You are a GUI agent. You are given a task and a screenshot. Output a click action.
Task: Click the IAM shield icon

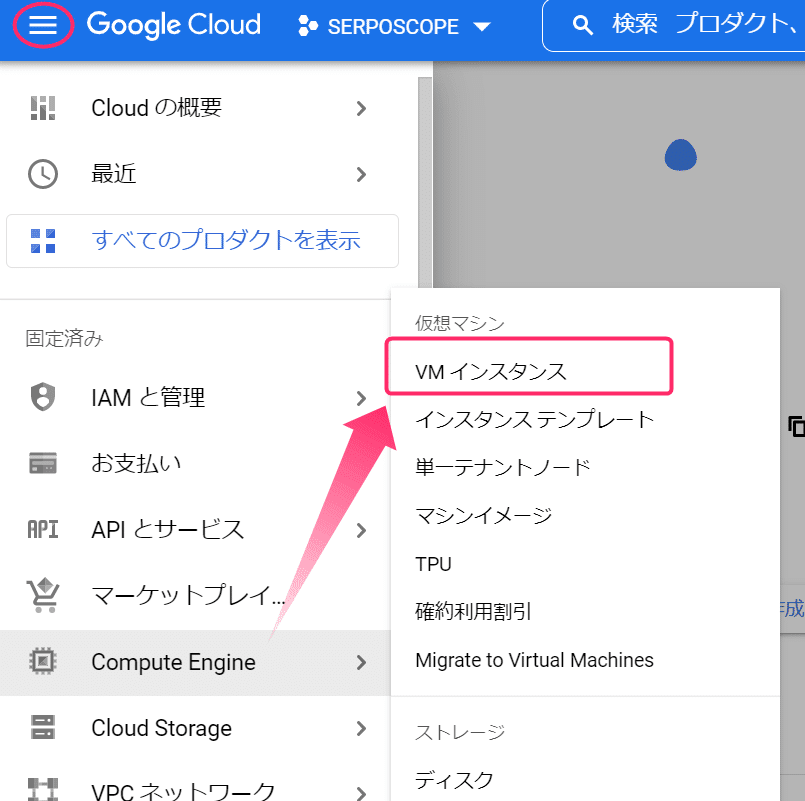(x=43, y=397)
